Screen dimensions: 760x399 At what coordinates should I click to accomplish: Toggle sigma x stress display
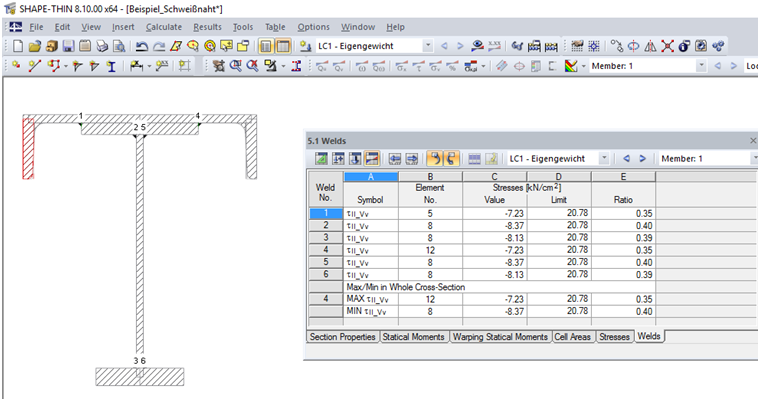click(401, 65)
